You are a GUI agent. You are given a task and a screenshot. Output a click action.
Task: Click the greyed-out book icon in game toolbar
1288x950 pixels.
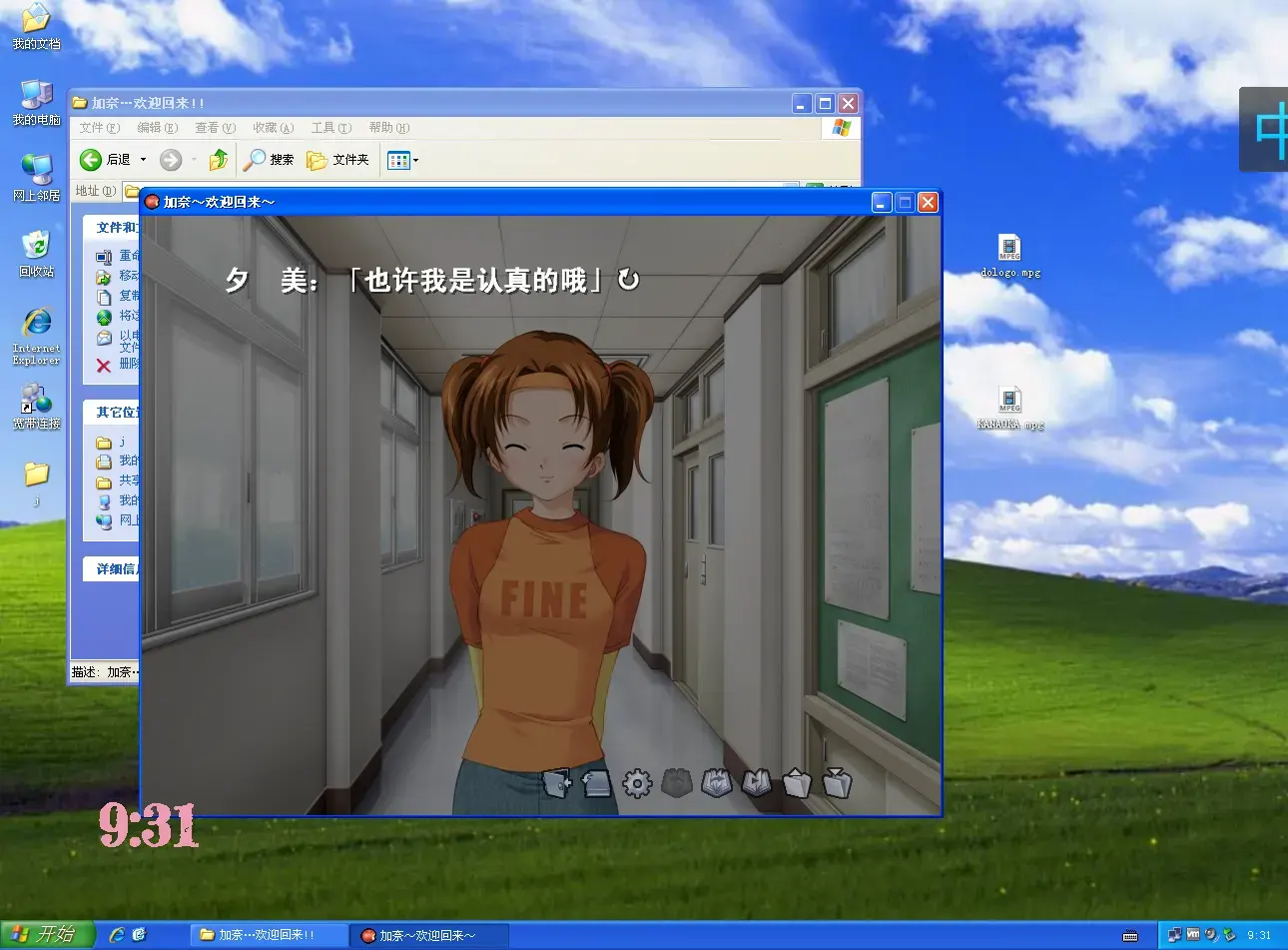tap(677, 783)
